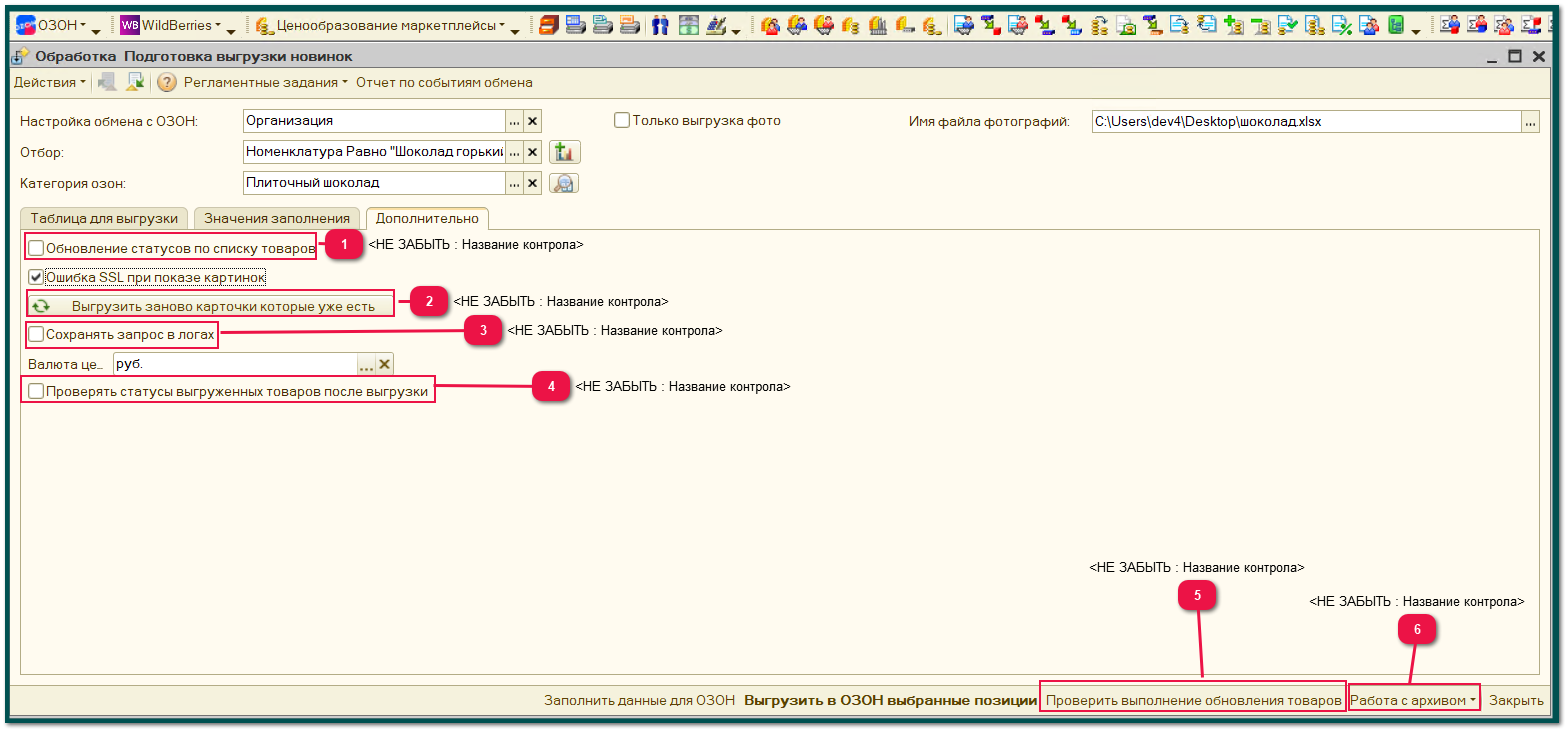Click the calculator with pen toolbar icon

[x=716, y=26]
